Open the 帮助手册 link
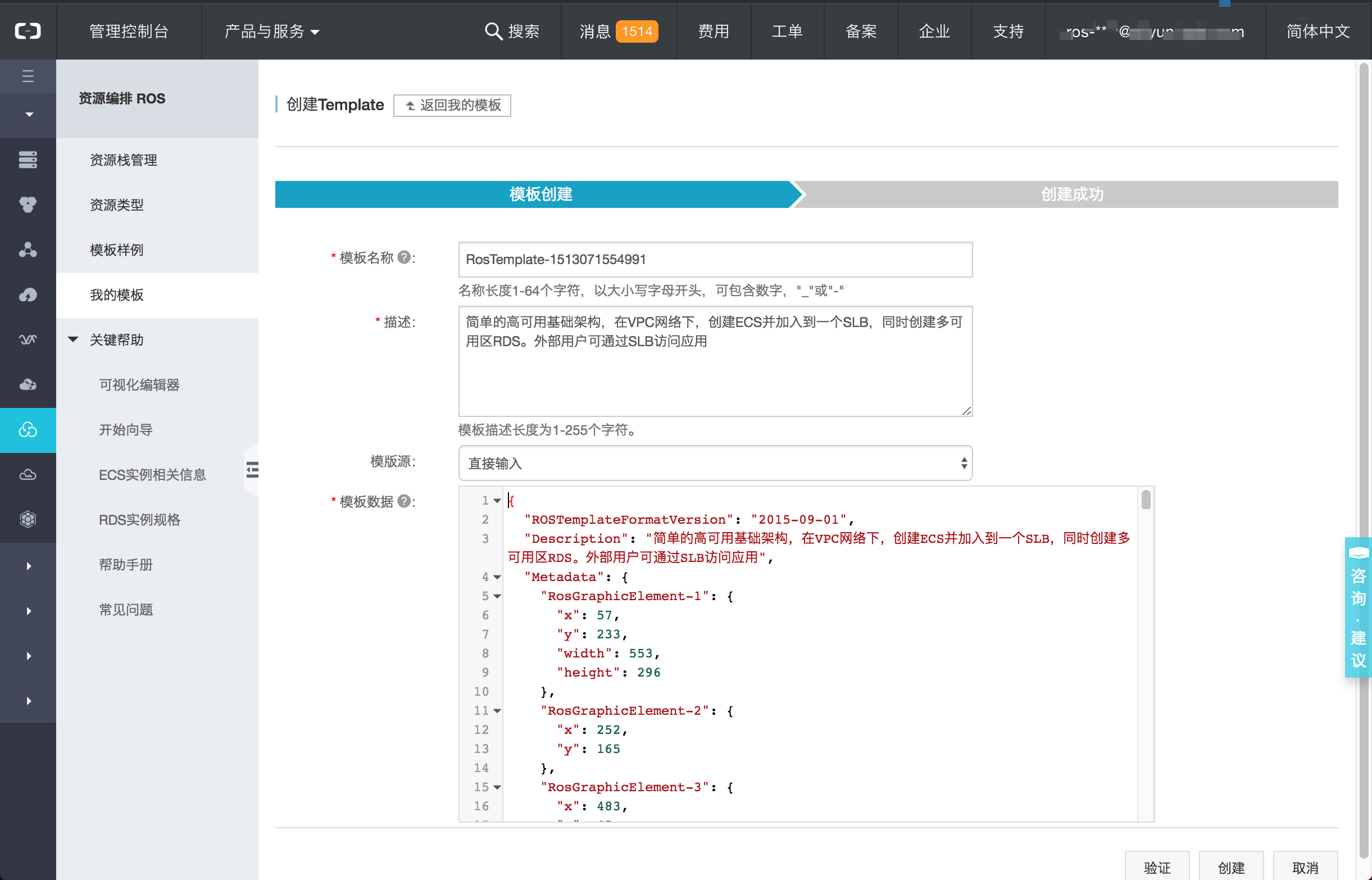This screenshot has height=880, width=1372. click(126, 565)
